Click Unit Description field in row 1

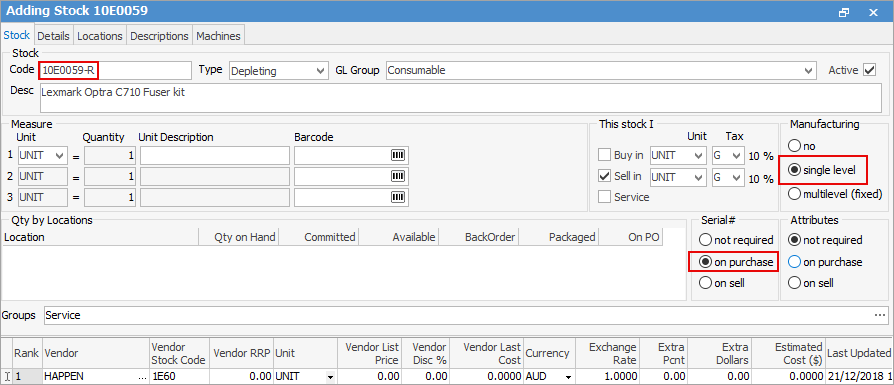[215, 155]
